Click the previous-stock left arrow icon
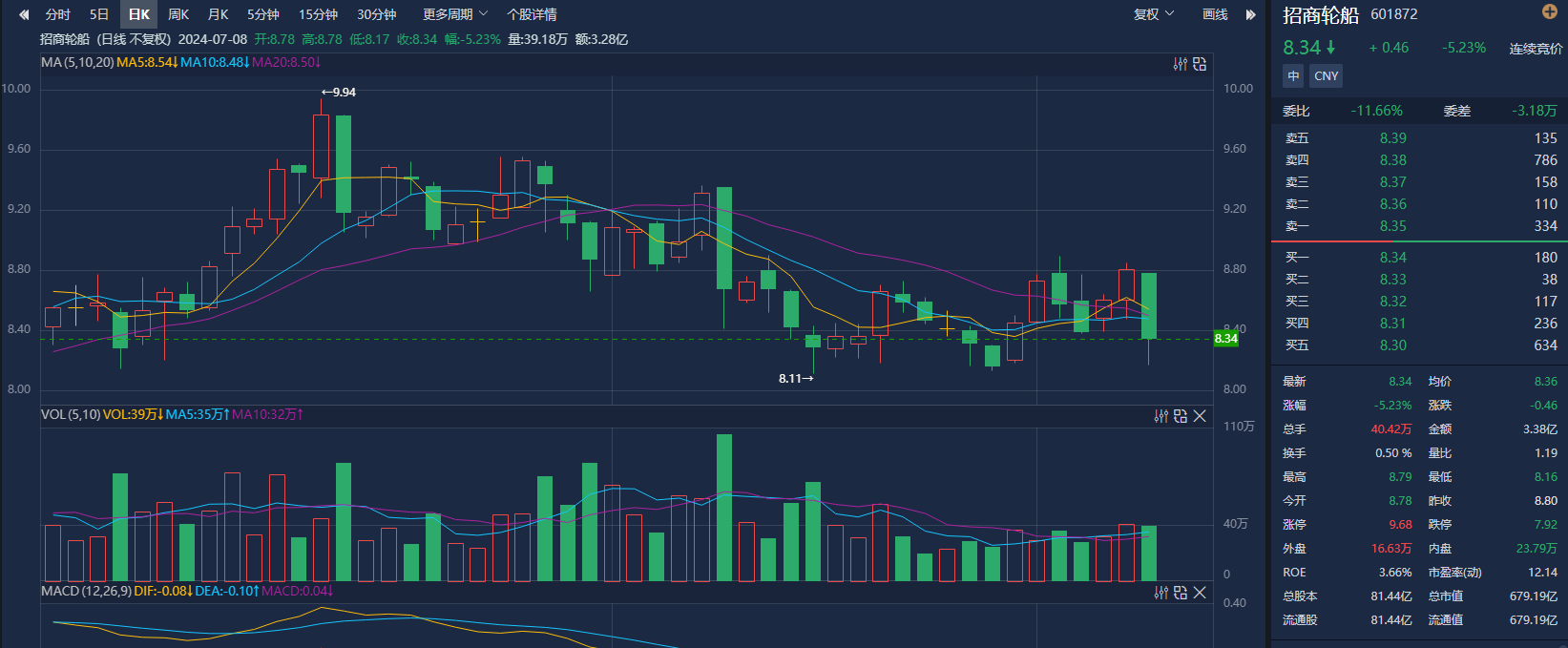The height and width of the screenshot is (648, 1568). 24,14
